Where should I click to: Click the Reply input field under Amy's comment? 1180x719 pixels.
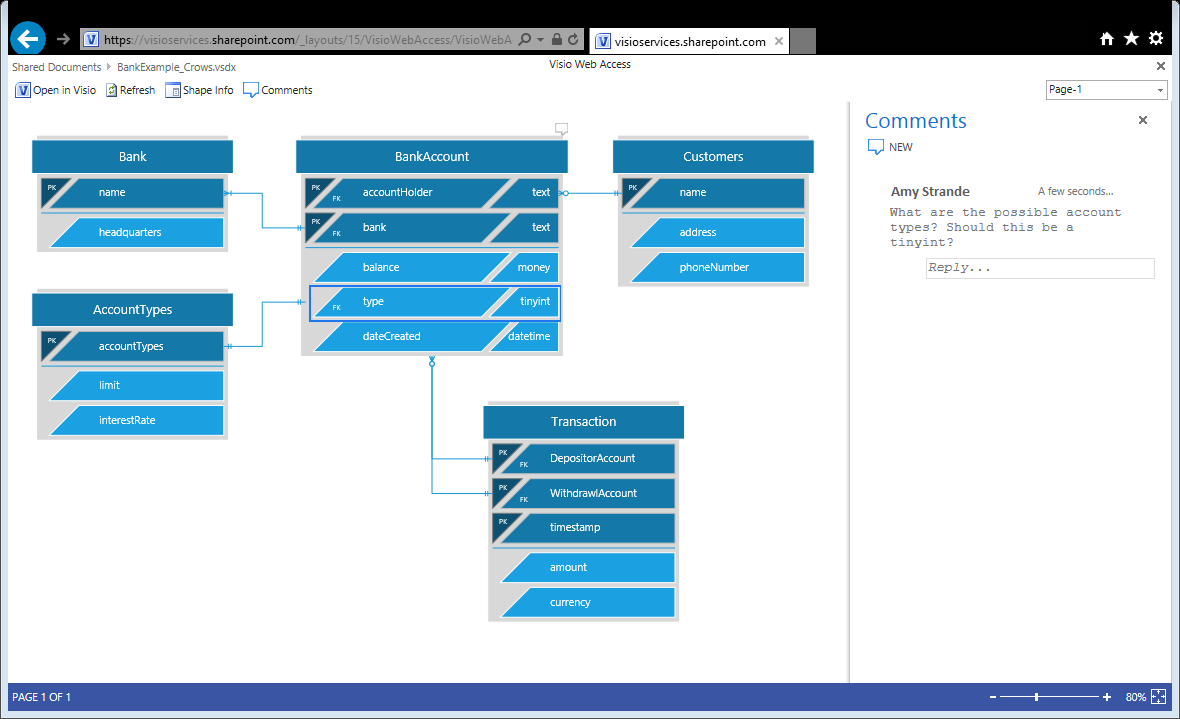1040,267
